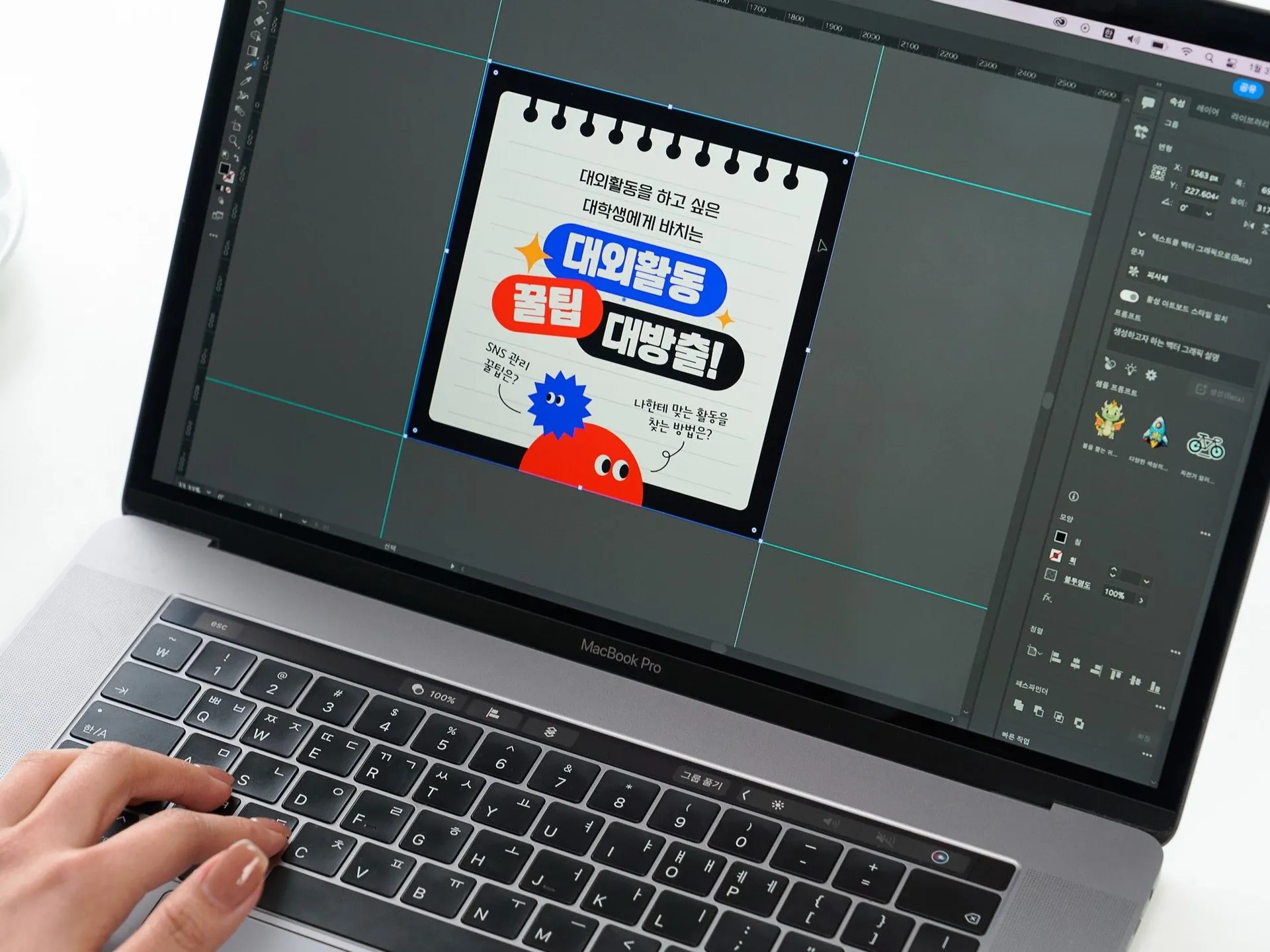The width and height of the screenshot is (1270, 952).
Task: Open the rotation angle dropdown arrow
Action: coord(1208,213)
